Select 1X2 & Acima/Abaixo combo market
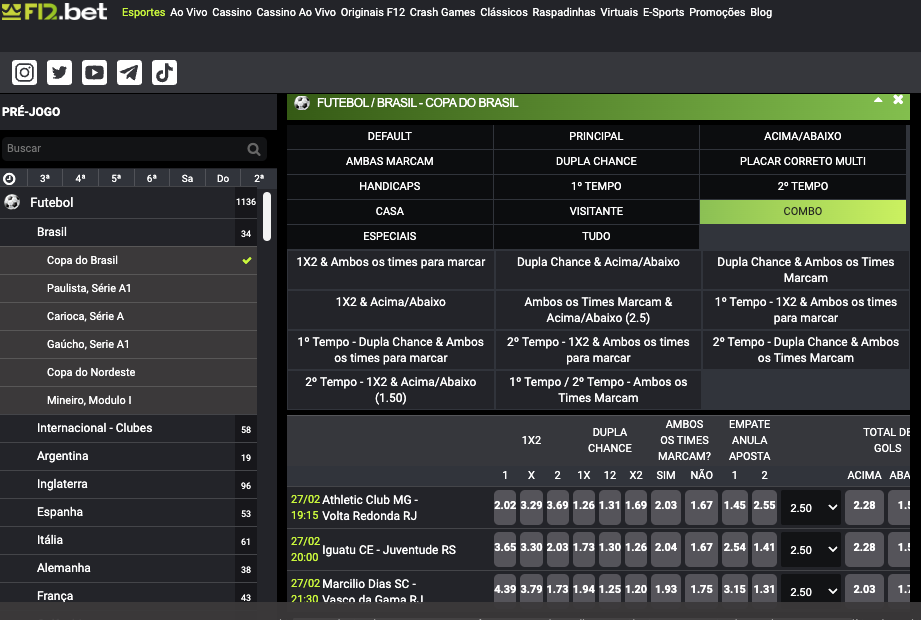The width and height of the screenshot is (921, 620). [390, 302]
